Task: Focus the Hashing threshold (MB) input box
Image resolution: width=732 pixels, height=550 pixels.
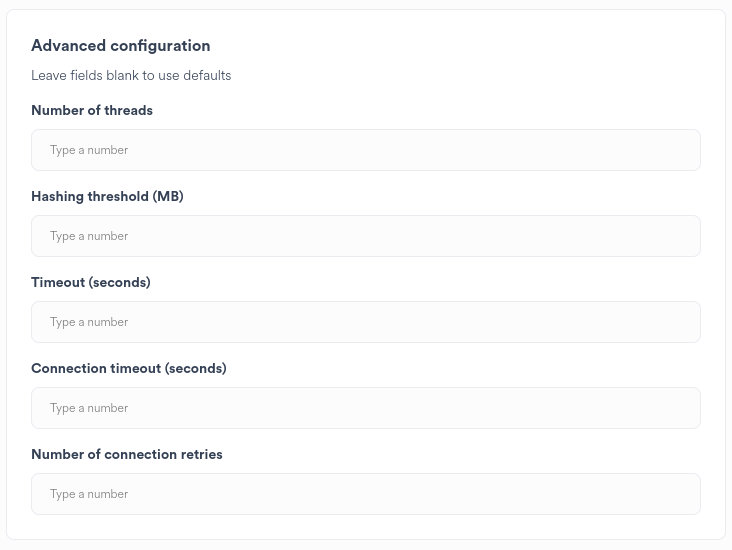Action: [365, 236]
